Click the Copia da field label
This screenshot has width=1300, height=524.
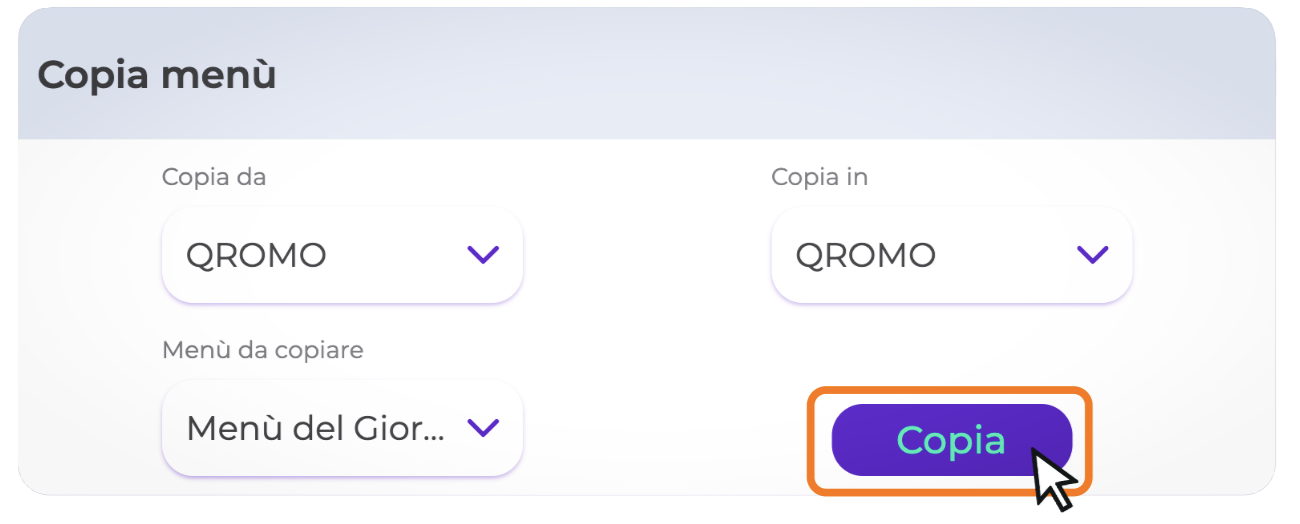coord(214,178)
